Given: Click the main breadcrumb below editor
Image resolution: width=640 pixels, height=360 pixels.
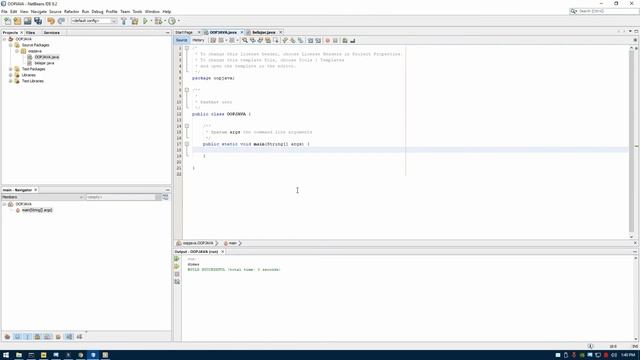Looking at the screenshot, I should coord(232,243).
